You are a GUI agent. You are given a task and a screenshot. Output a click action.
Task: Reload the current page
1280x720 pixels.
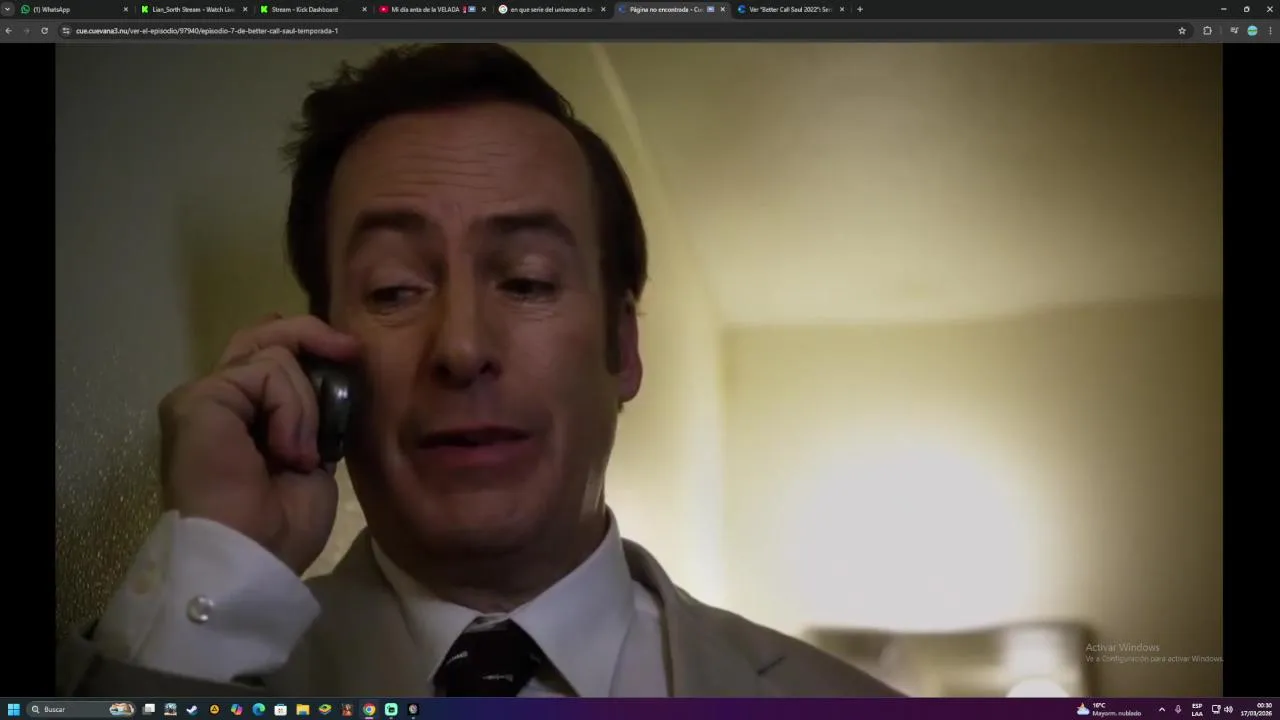click(x=44, y=31)
